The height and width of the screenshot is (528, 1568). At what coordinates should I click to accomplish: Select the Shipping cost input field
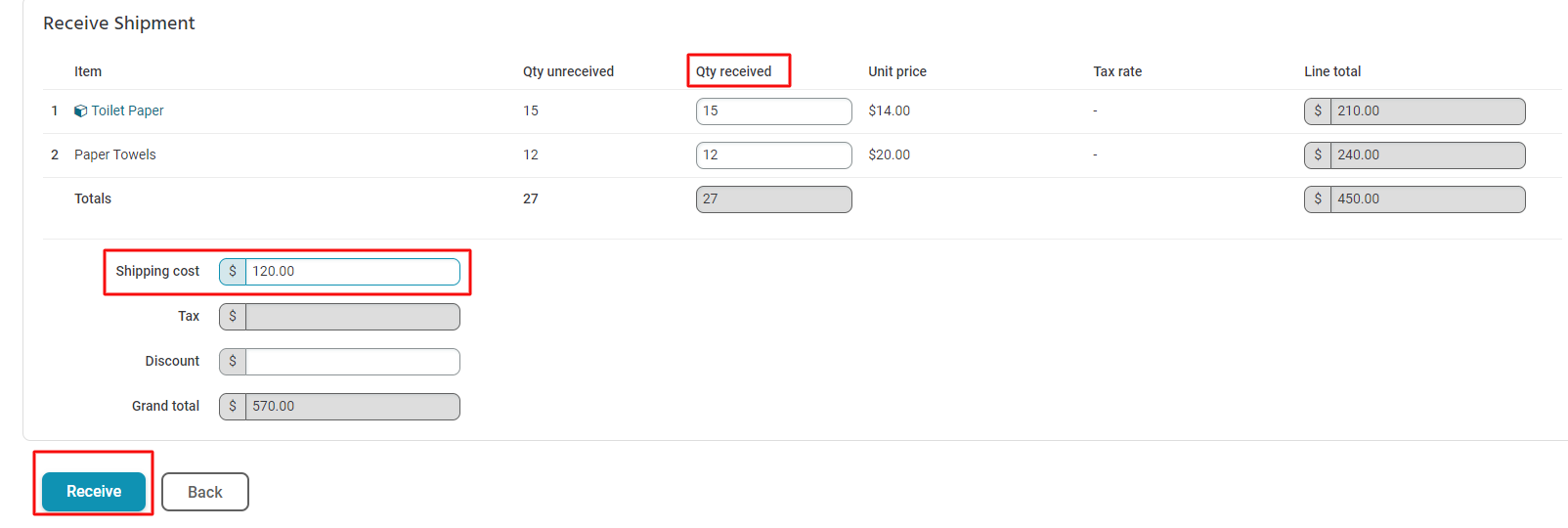(x=352, y=272)
